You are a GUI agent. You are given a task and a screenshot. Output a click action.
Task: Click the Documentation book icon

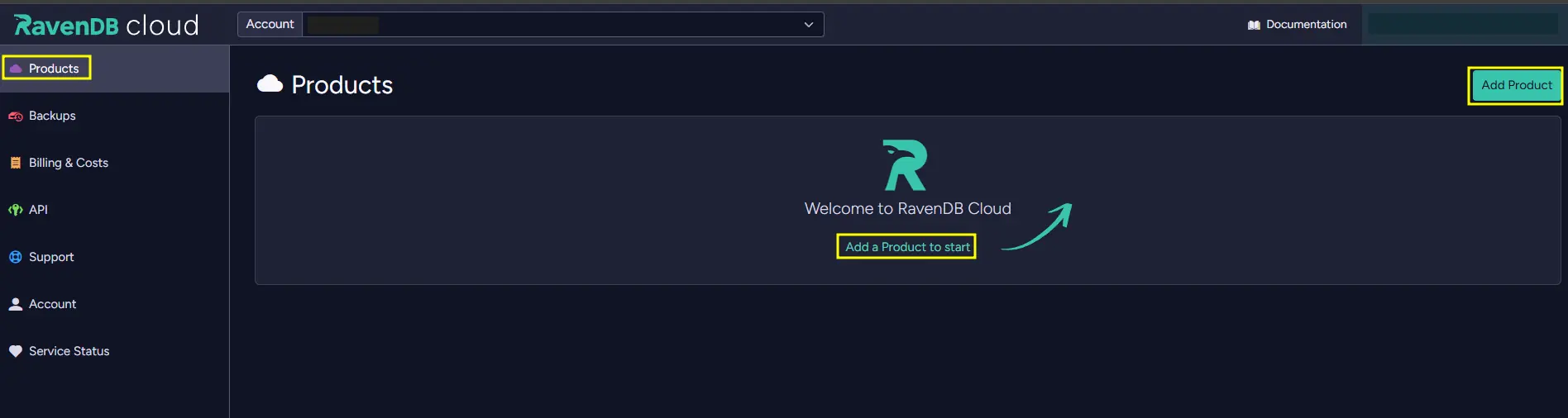pos(1254,25)
